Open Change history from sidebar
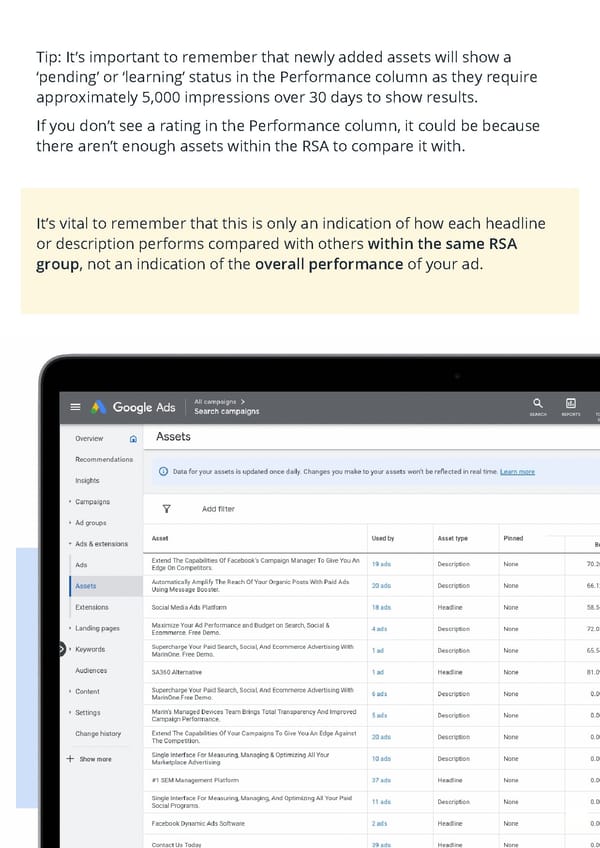The height and width of the screenshot is (848, 600). (x=98, y=734)
